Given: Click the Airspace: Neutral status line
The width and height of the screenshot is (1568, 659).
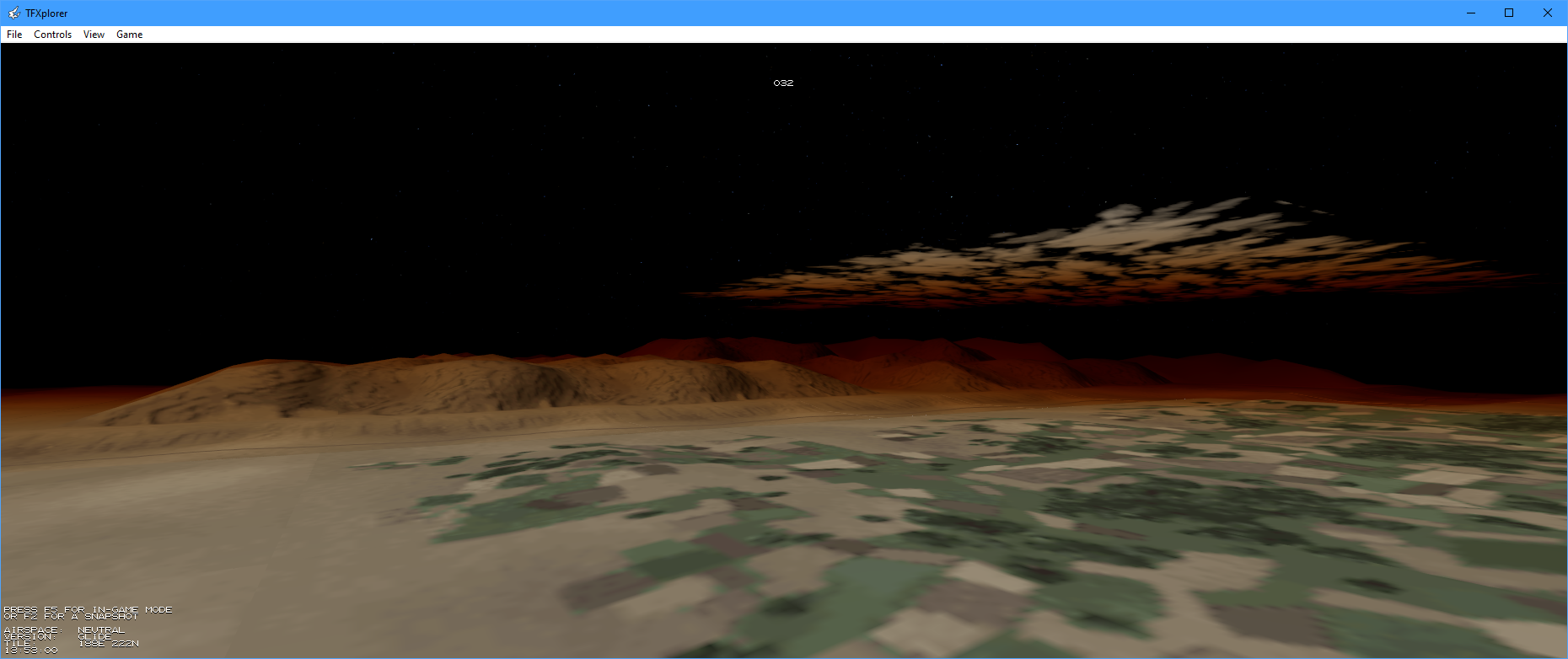Looking at the screenshot, I should click(64, 630).
